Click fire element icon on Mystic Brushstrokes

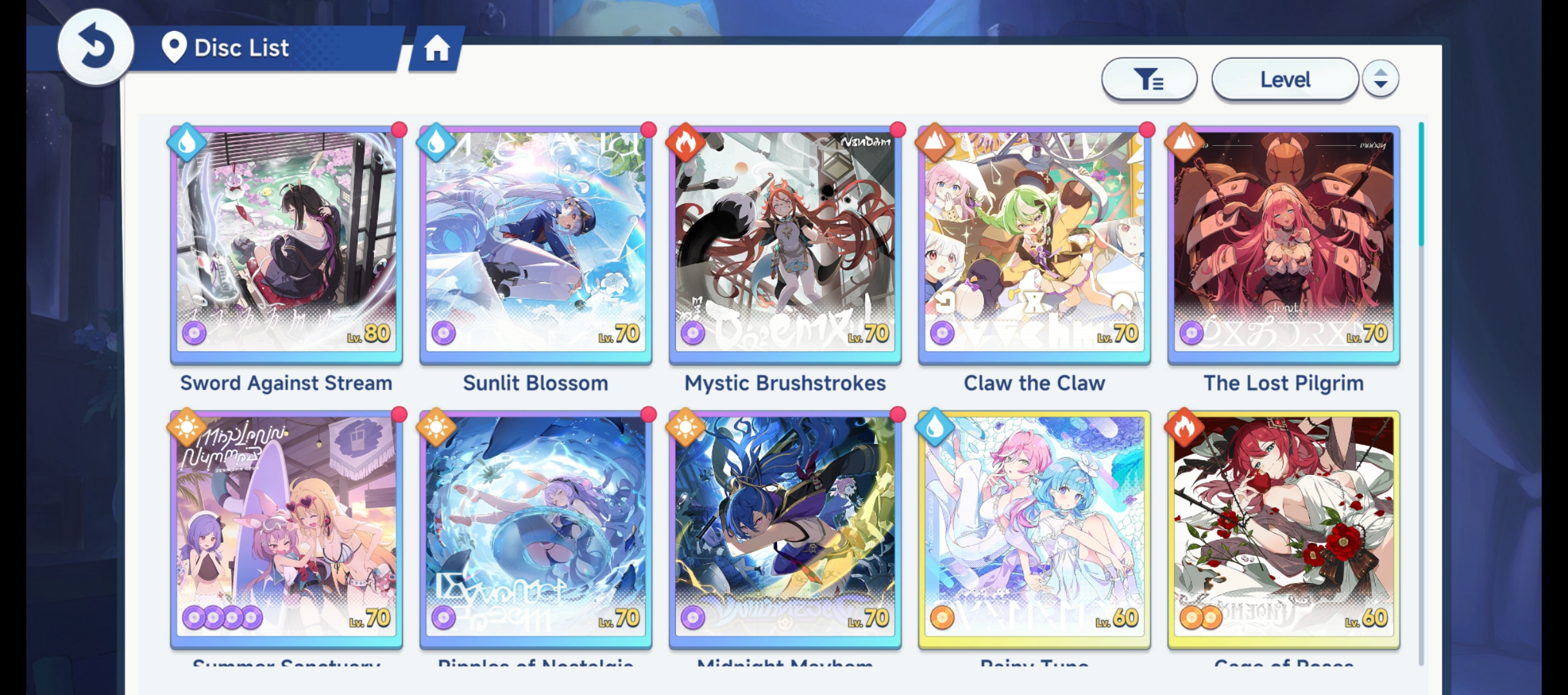(685, 142)
